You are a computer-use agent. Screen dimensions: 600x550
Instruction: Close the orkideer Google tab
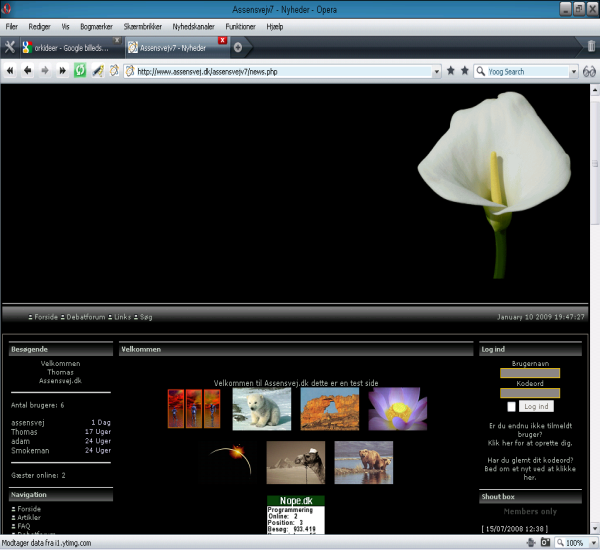117,40
